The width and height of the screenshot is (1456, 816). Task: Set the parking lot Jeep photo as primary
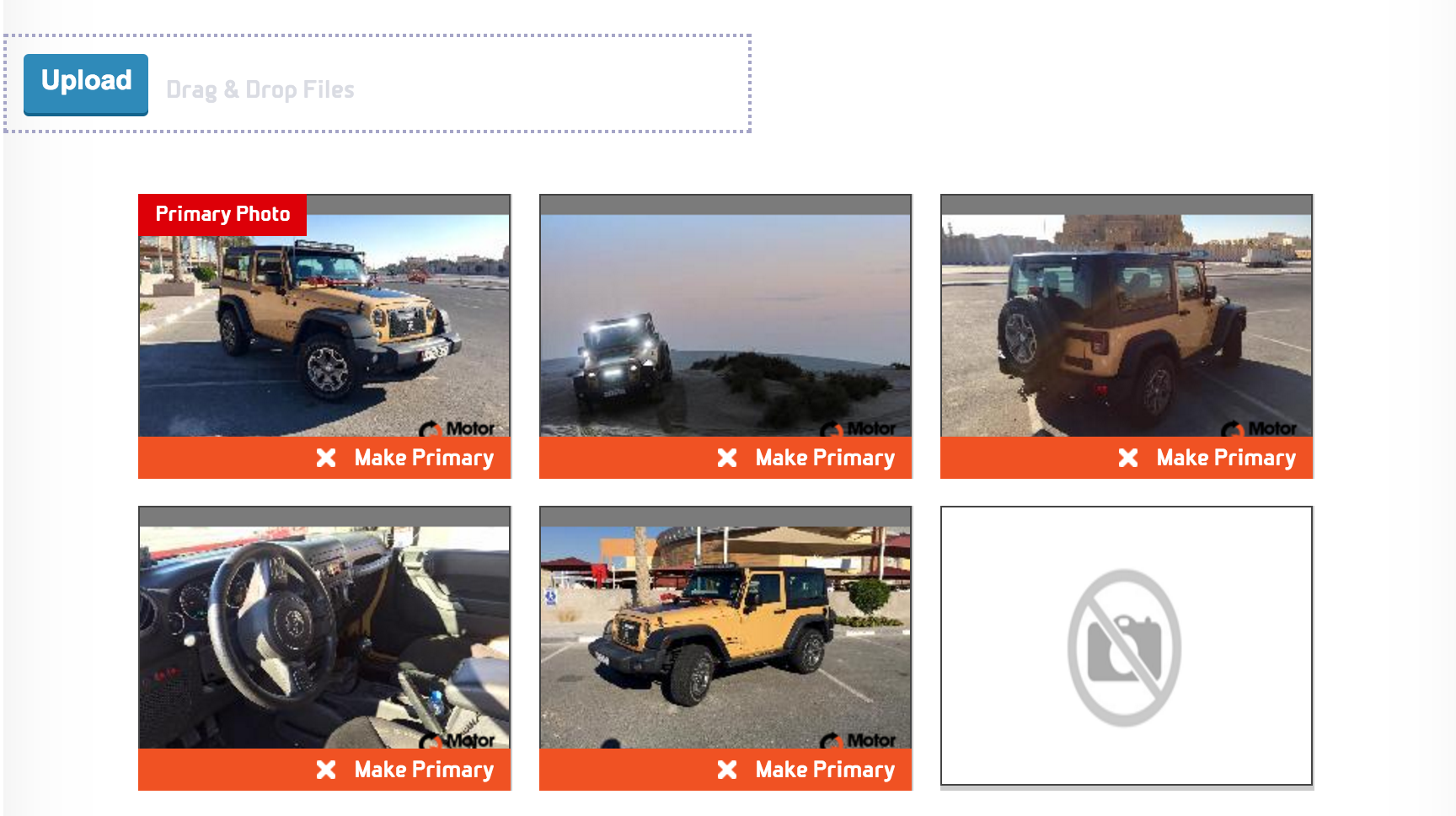(825, 770)
